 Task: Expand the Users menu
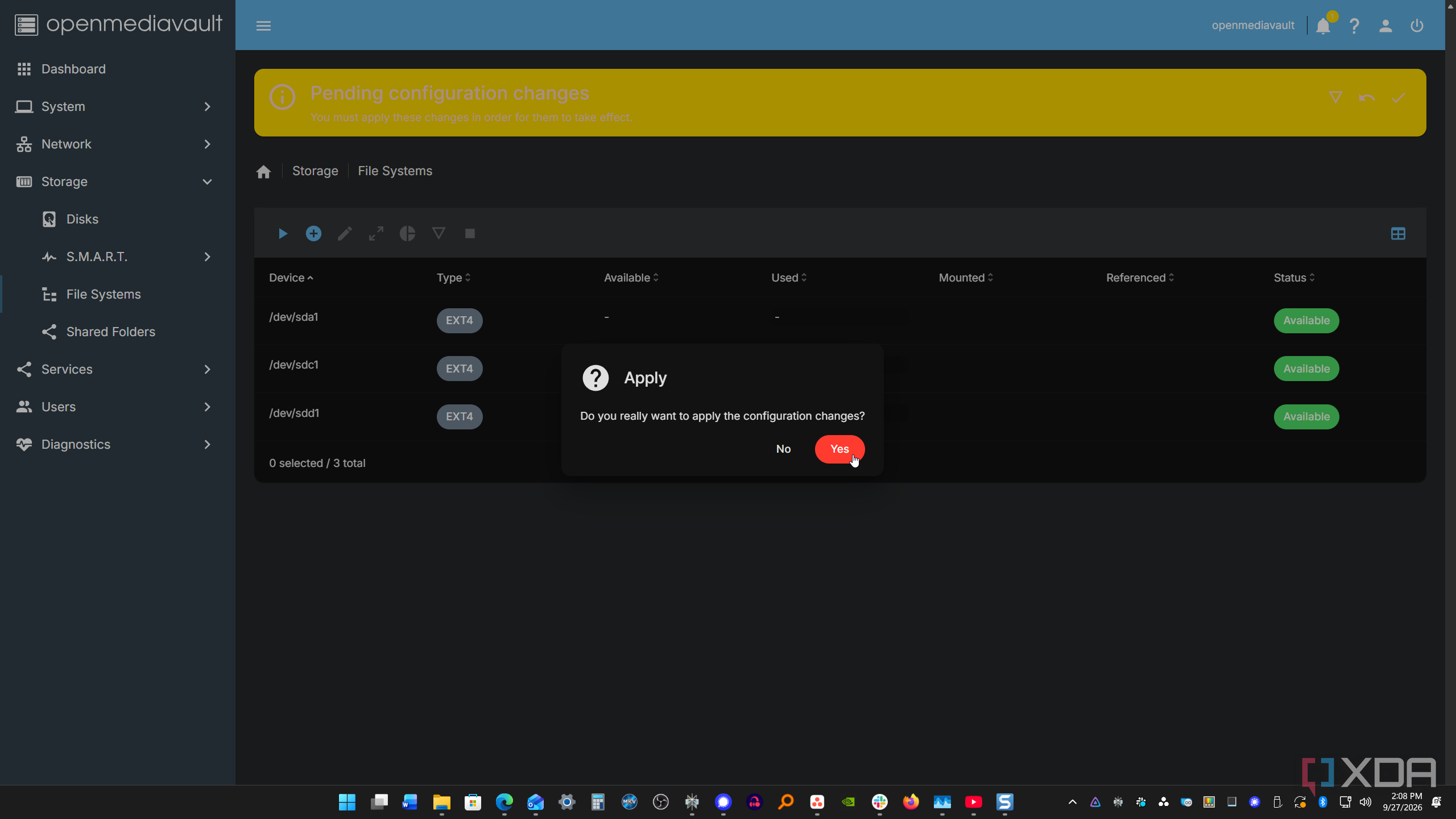[x=118, y=407]
